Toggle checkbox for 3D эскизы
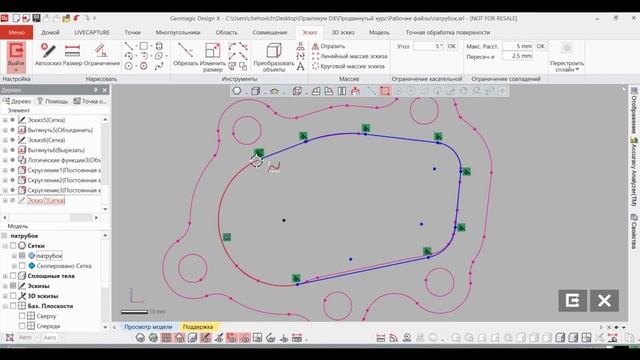 point(13,296)
